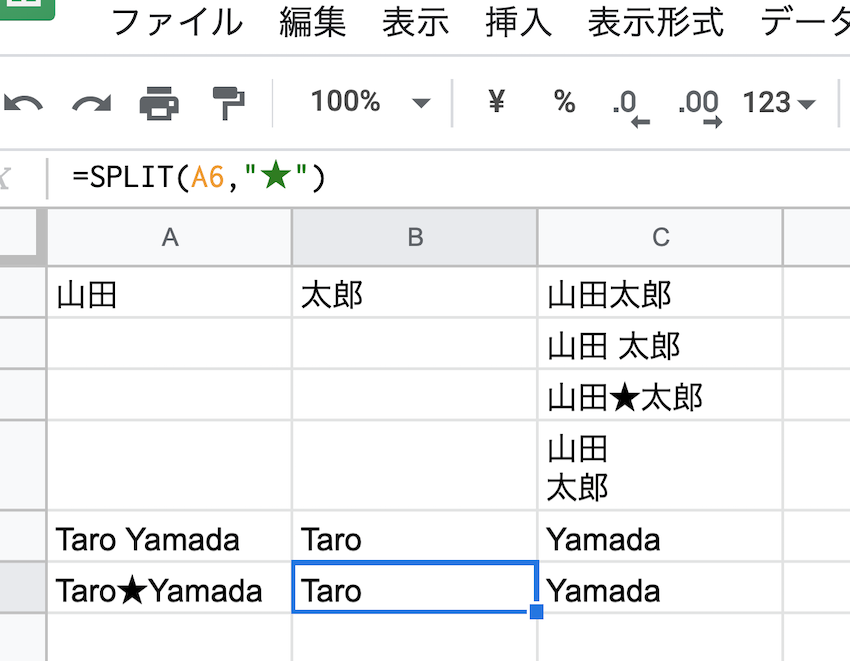Open the 編集 menu

(x=313, y=22)
